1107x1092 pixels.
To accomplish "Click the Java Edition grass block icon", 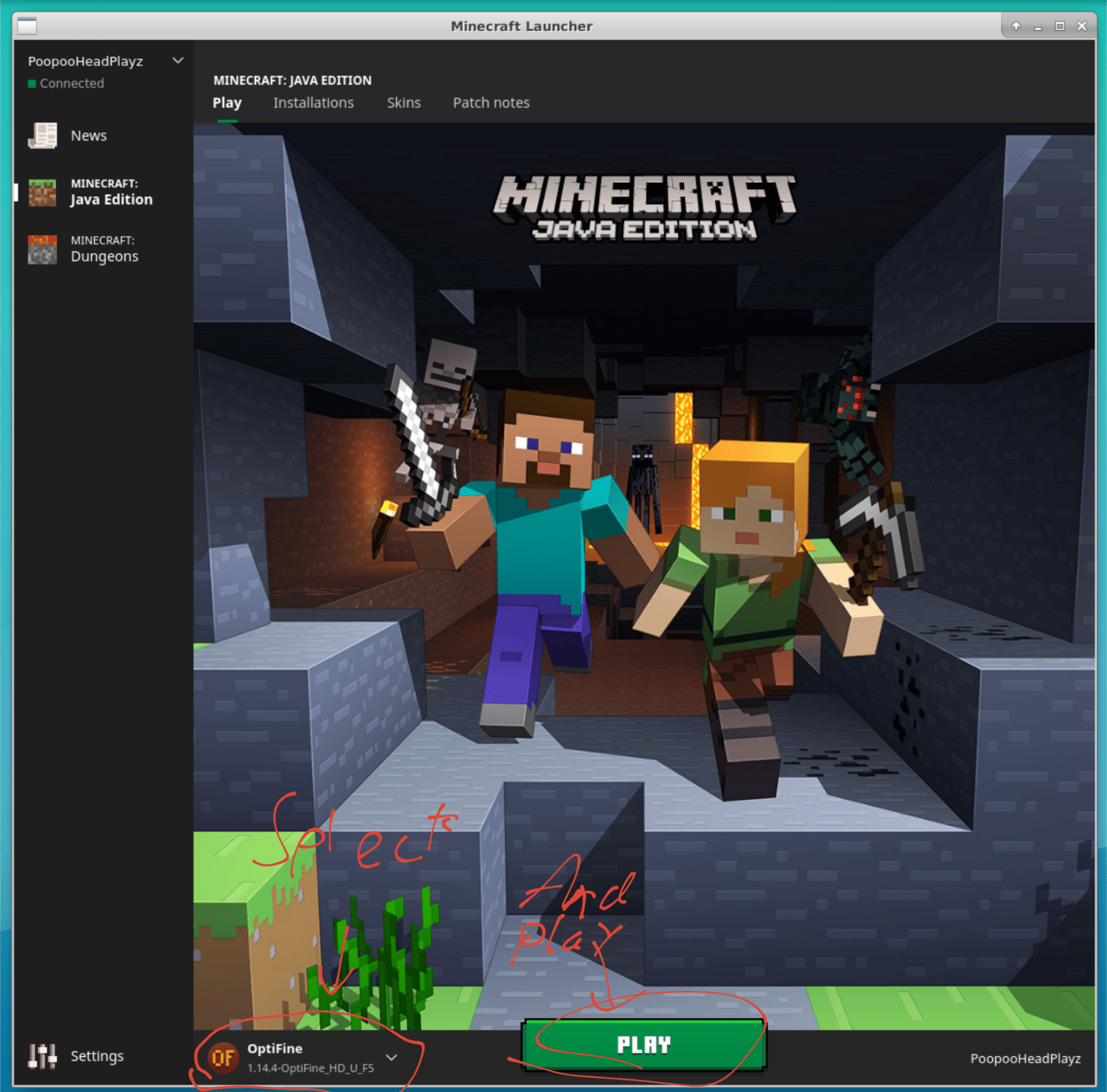I will pyautogui.click(x=42, y=192).
